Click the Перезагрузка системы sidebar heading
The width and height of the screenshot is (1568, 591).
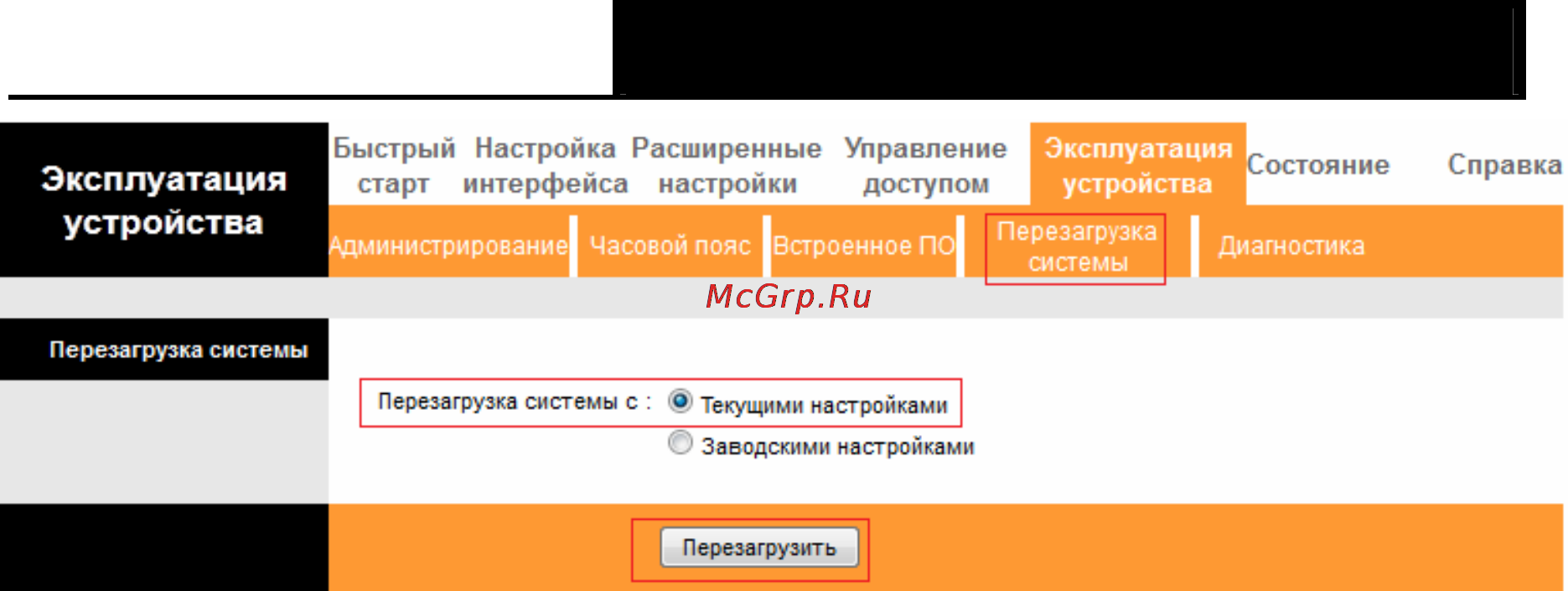[x=179, y=350]
